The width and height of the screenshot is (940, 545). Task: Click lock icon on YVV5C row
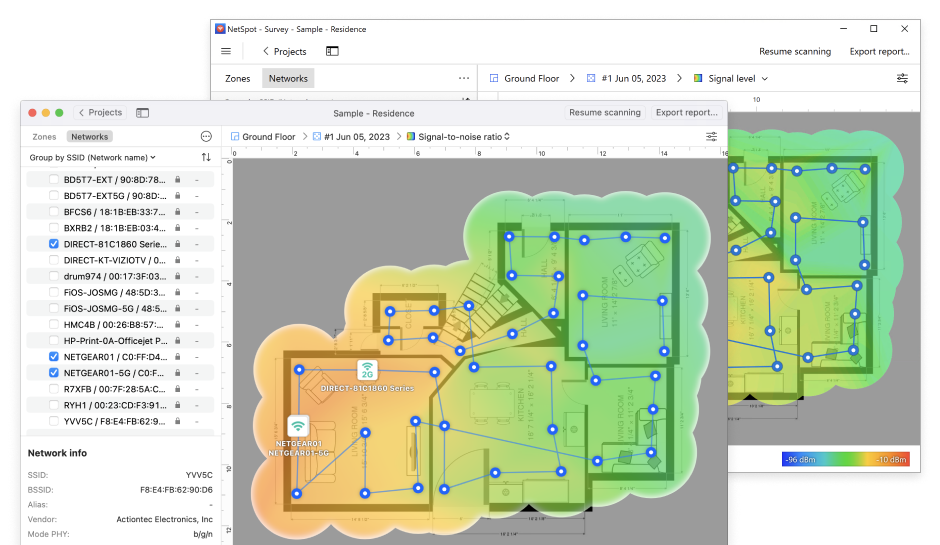177,421
